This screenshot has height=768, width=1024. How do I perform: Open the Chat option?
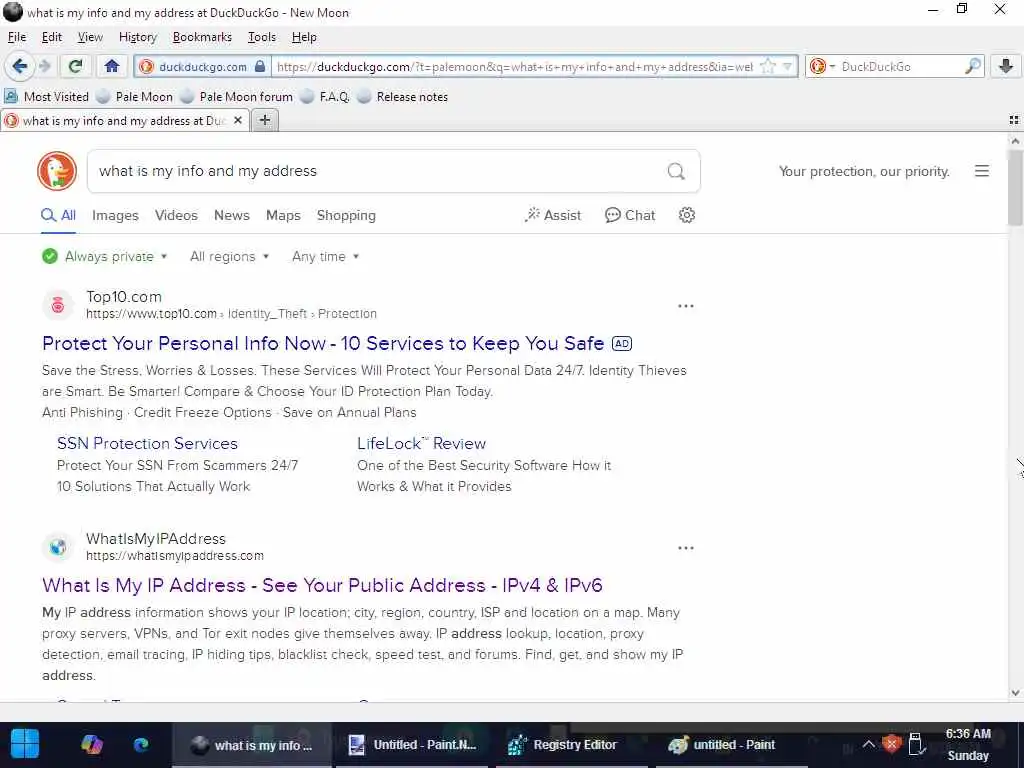[630, 215]
